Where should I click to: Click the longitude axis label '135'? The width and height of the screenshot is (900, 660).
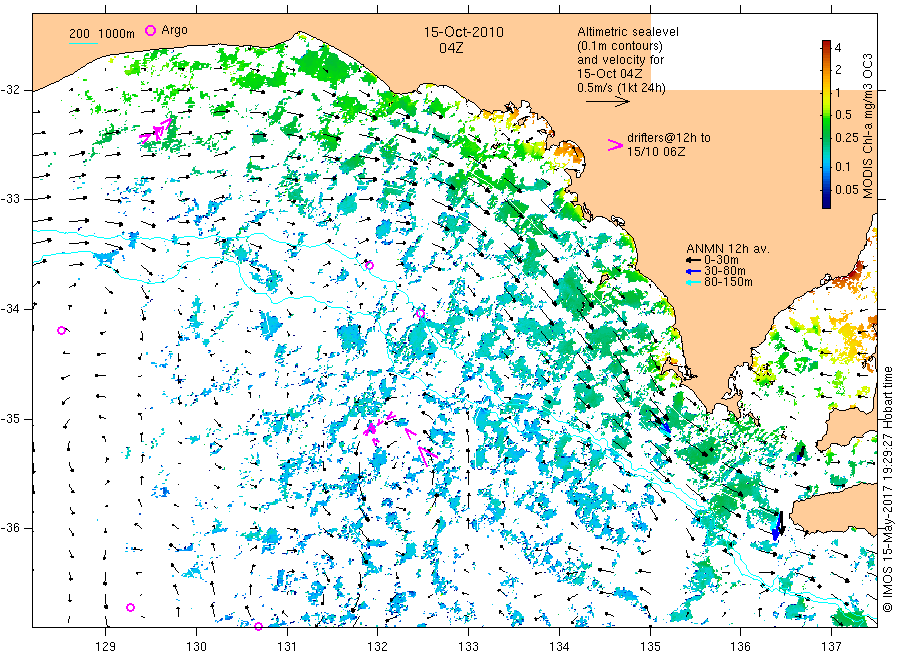tap(650, 647)
